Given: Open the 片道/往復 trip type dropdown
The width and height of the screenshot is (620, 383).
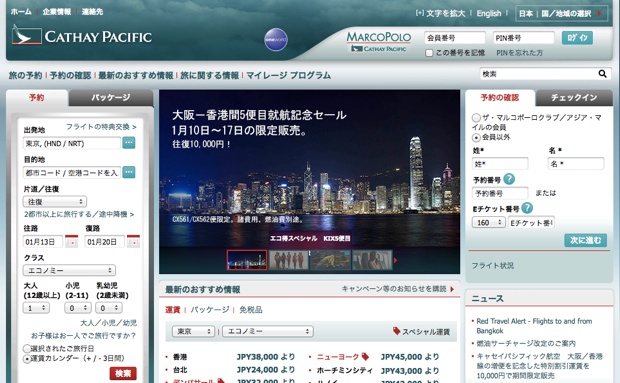Looking at the screenshot, I should point(55,202).
